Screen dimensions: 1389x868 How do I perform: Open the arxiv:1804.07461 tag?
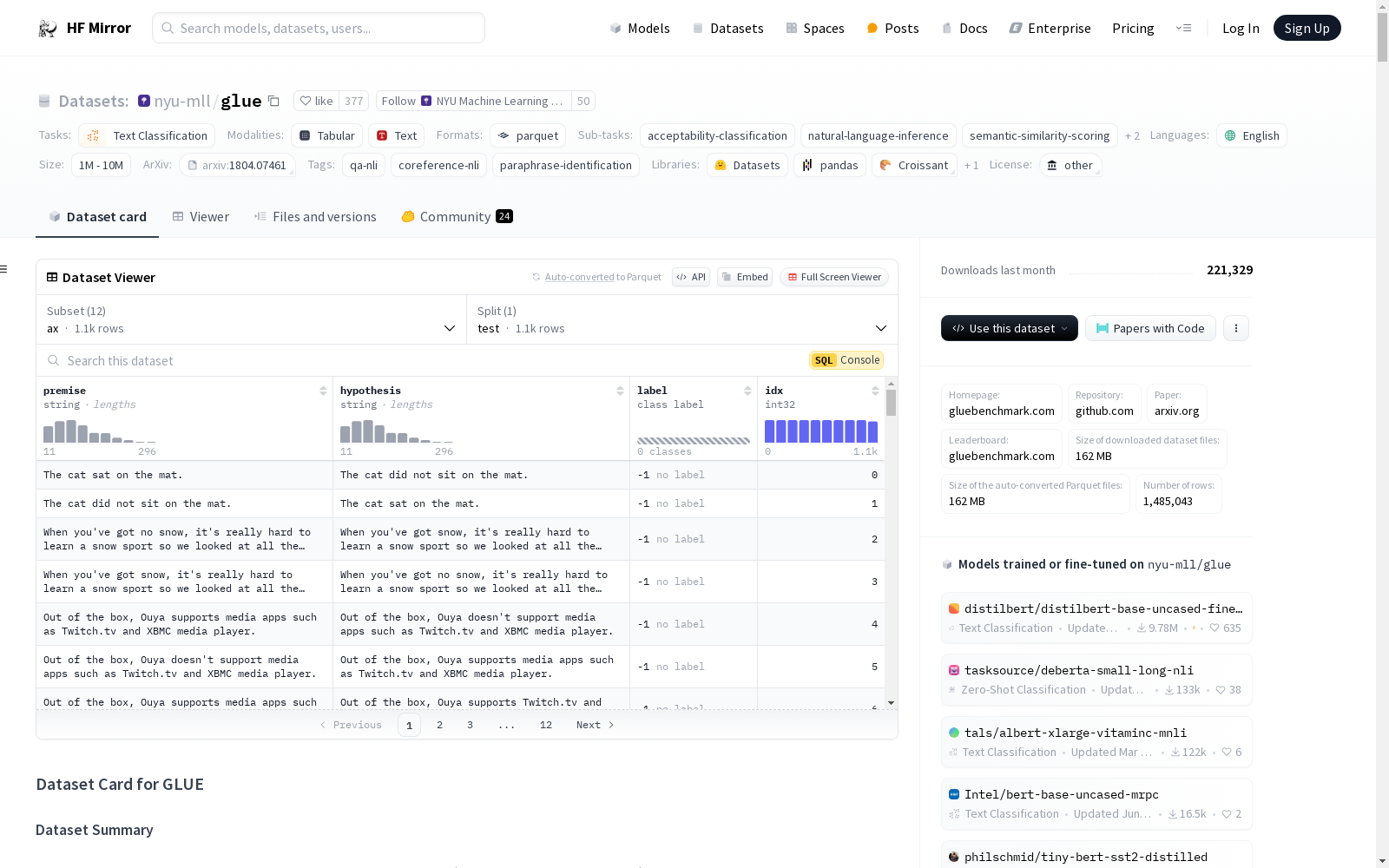click(x=237, y=165)
